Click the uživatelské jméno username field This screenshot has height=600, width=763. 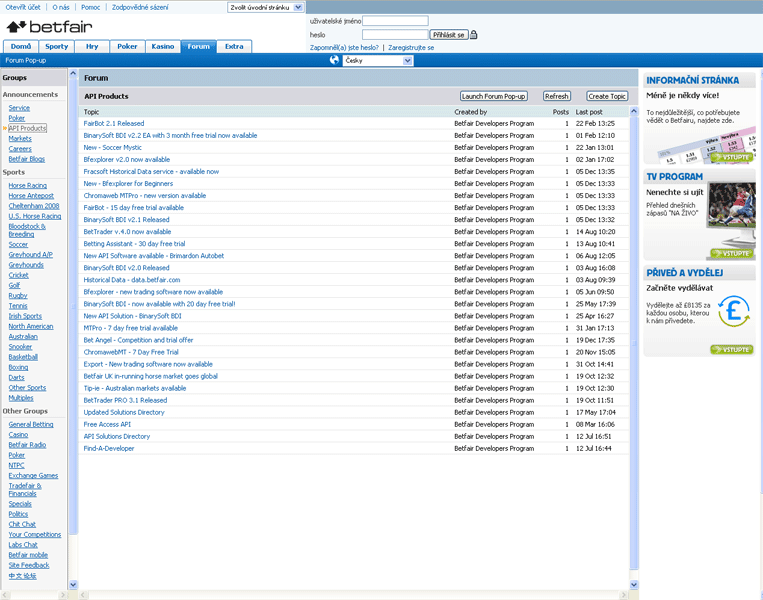coord(395,20)
